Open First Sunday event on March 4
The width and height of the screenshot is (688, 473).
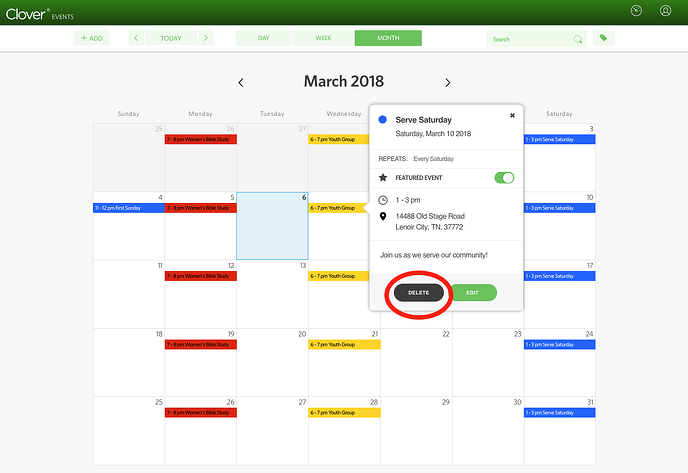coord(129,208)
